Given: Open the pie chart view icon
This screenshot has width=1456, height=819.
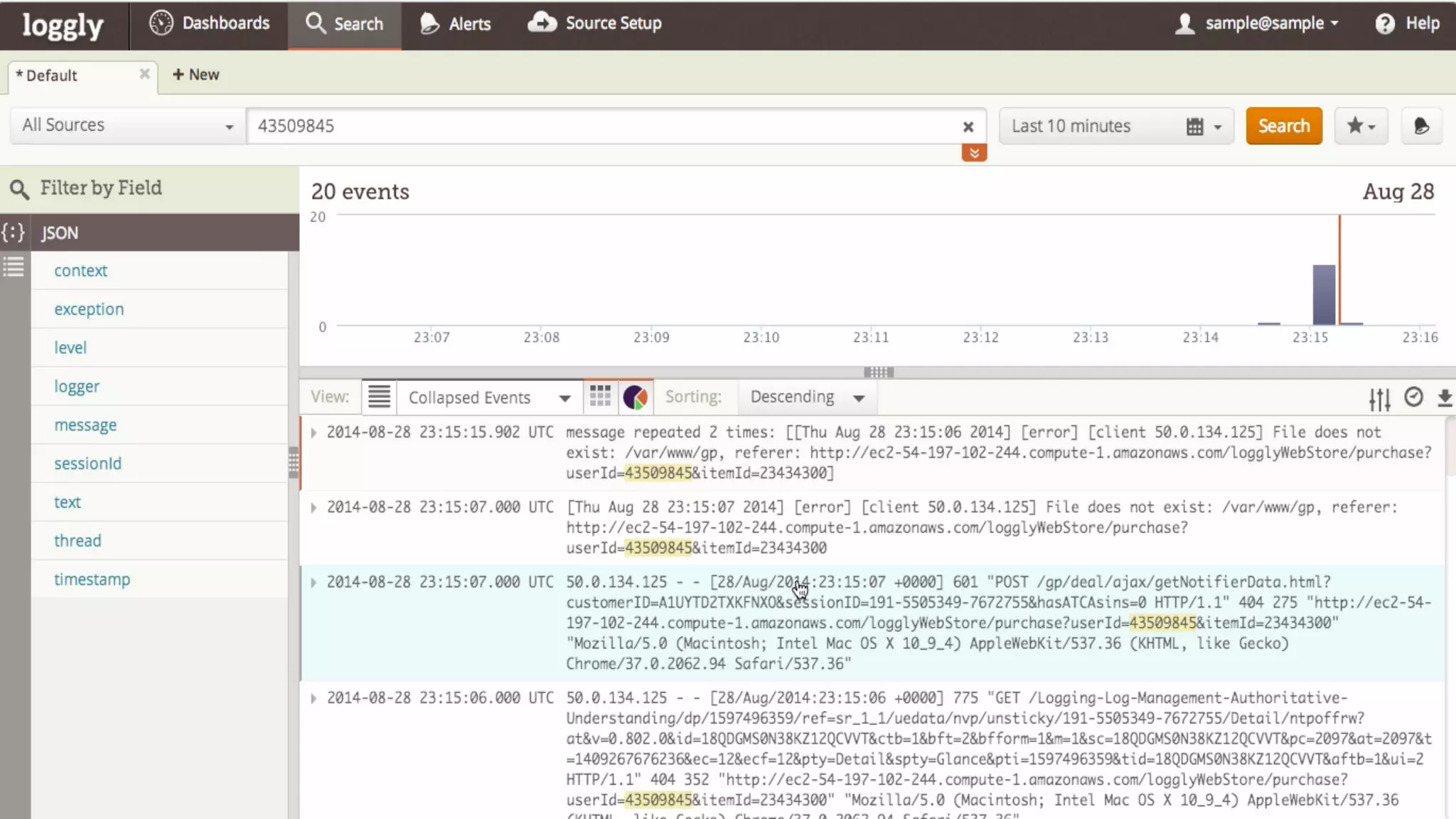Looking at the screenshot, I should [635, 397].
